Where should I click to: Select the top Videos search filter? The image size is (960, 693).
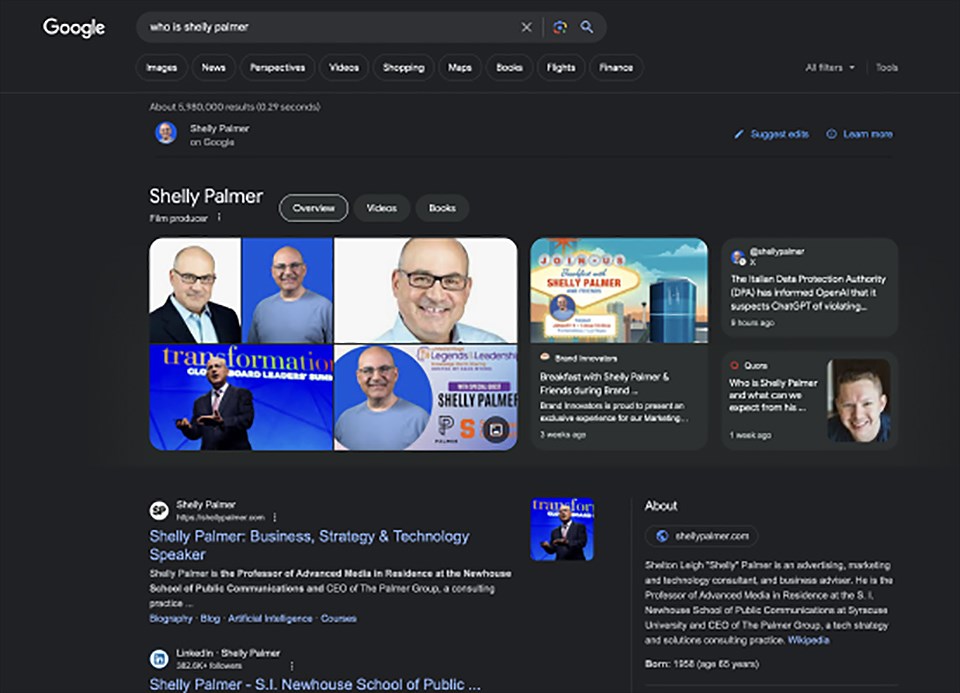pyautogui.click(x=344, y=67)
